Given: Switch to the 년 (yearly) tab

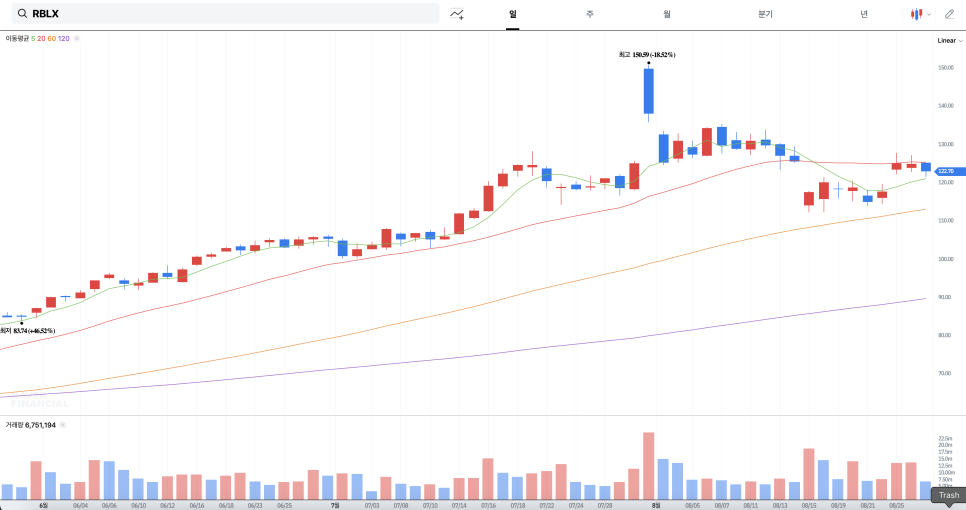Looking at the screenshot, I should (x=864, y=14).
